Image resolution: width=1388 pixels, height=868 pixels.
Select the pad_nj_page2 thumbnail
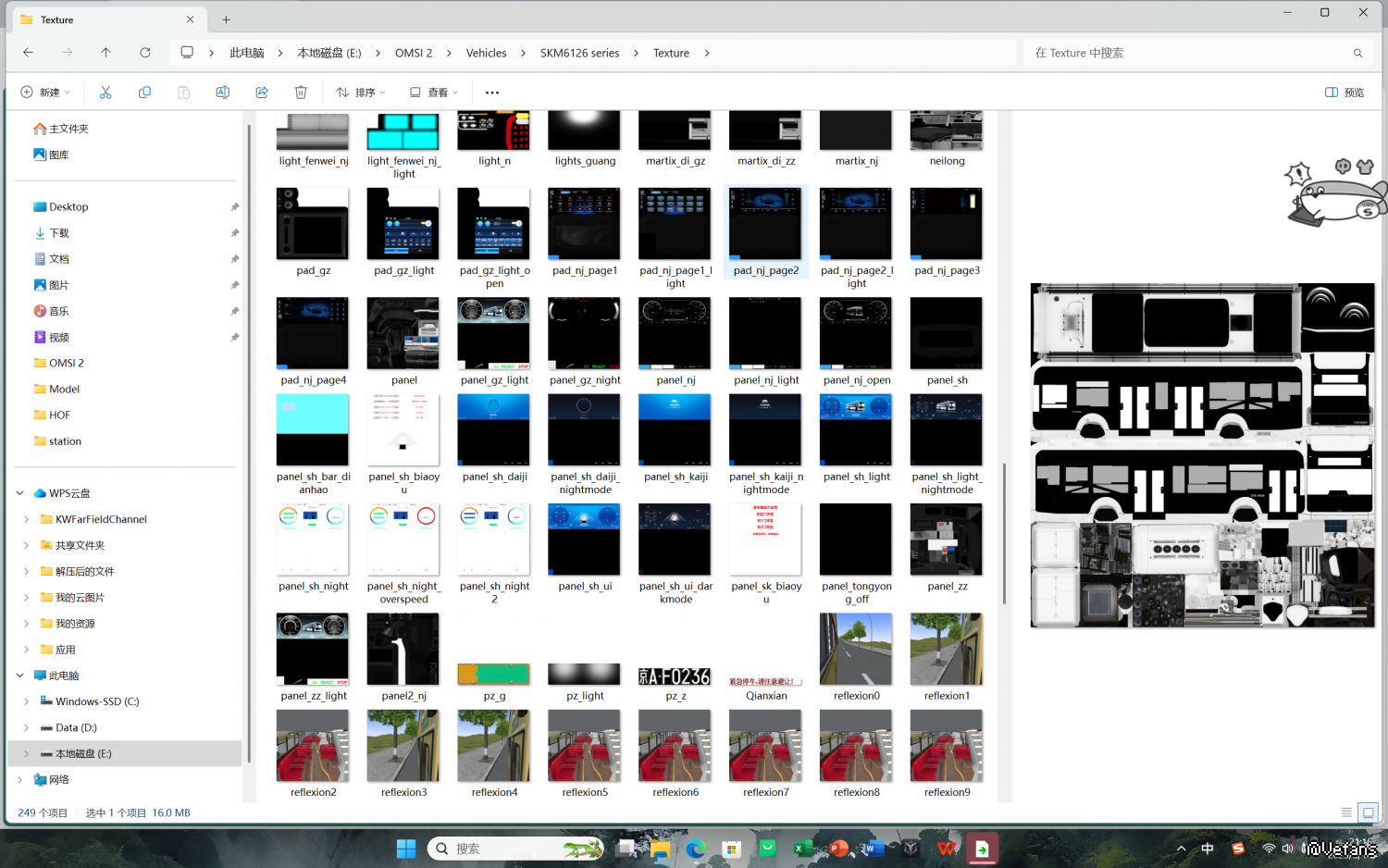(766, 231)
